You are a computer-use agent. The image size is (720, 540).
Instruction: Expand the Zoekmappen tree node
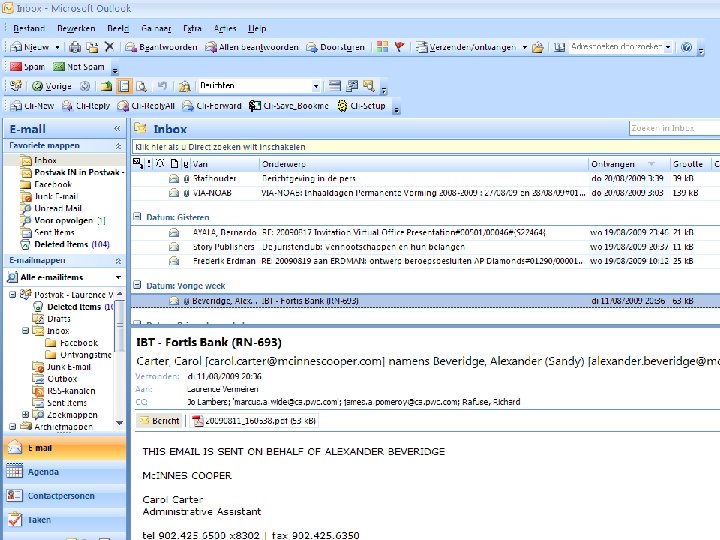[x=25, y=415]
